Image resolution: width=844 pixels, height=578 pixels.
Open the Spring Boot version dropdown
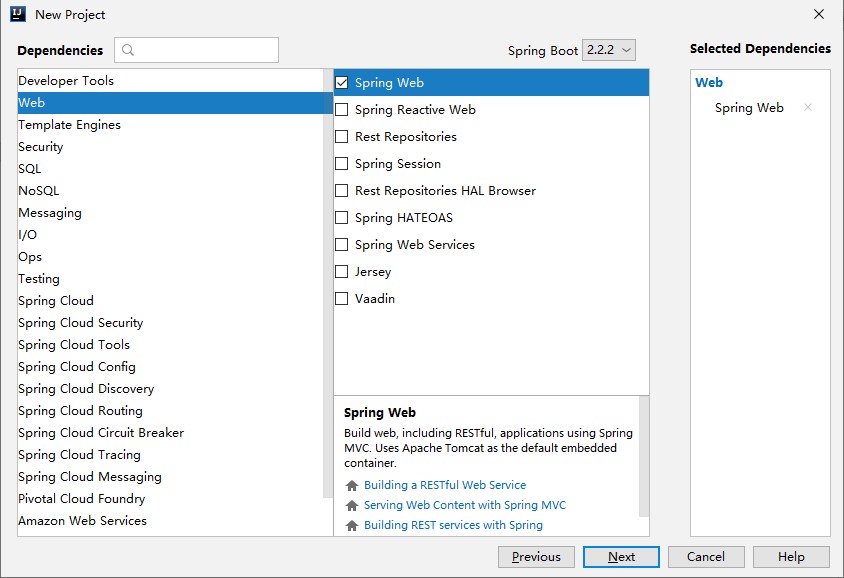609,50
